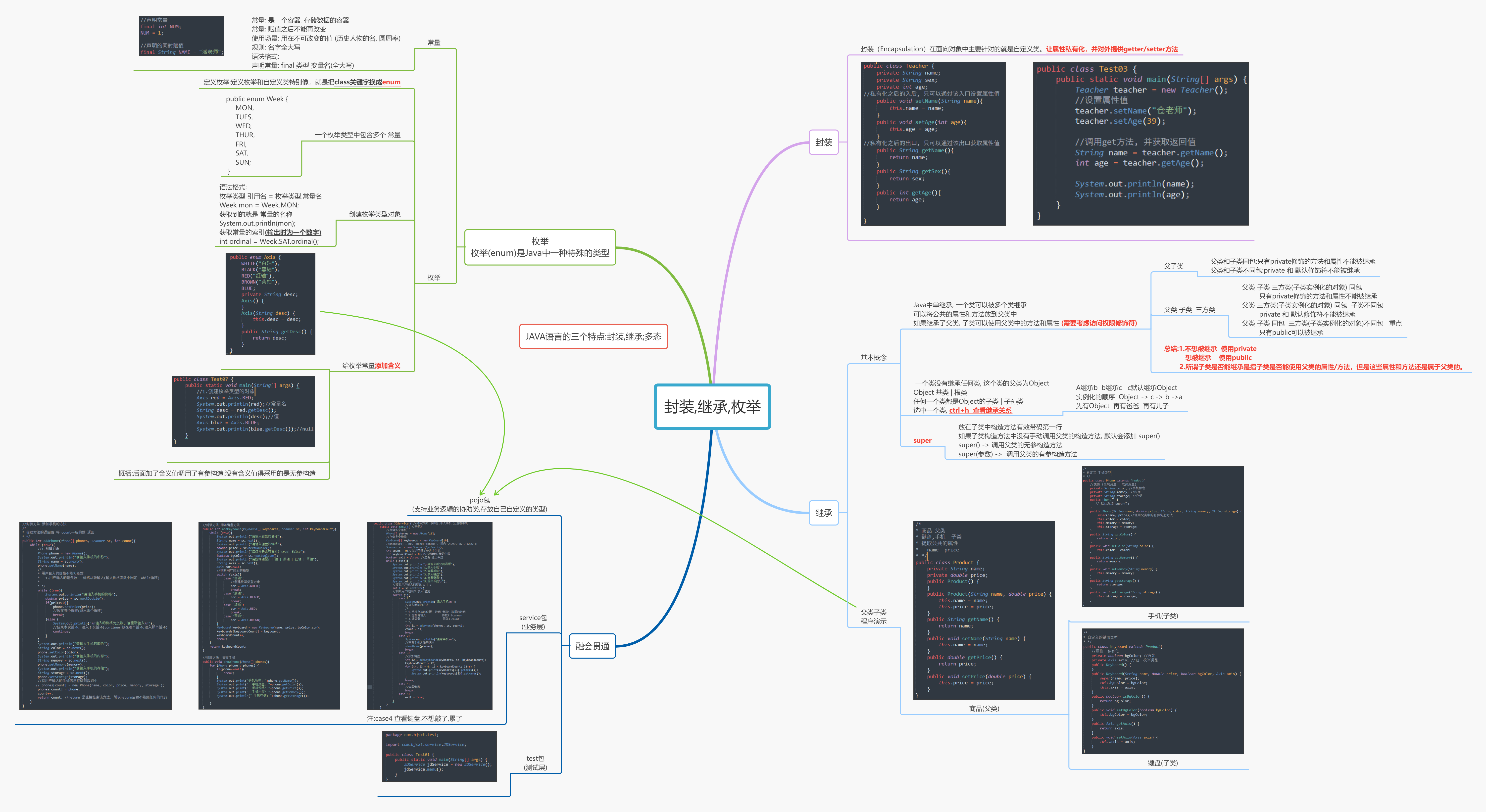Click the Product 商品(父类) code screenshot

984,610
